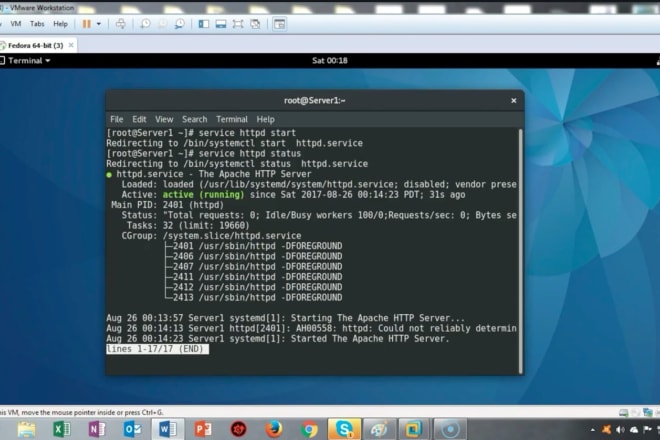This screenshot has height=440, width=660.
Task: Open Chrome from the Windows taskbar
Action: [x=309, y=429]
